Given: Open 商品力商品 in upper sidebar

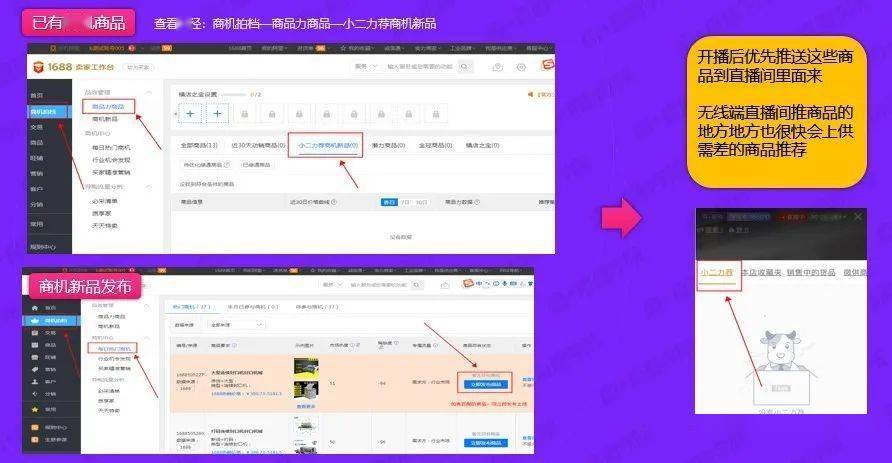Looking at the screenshot, I should pyautogui.click(x=108, y=106).
